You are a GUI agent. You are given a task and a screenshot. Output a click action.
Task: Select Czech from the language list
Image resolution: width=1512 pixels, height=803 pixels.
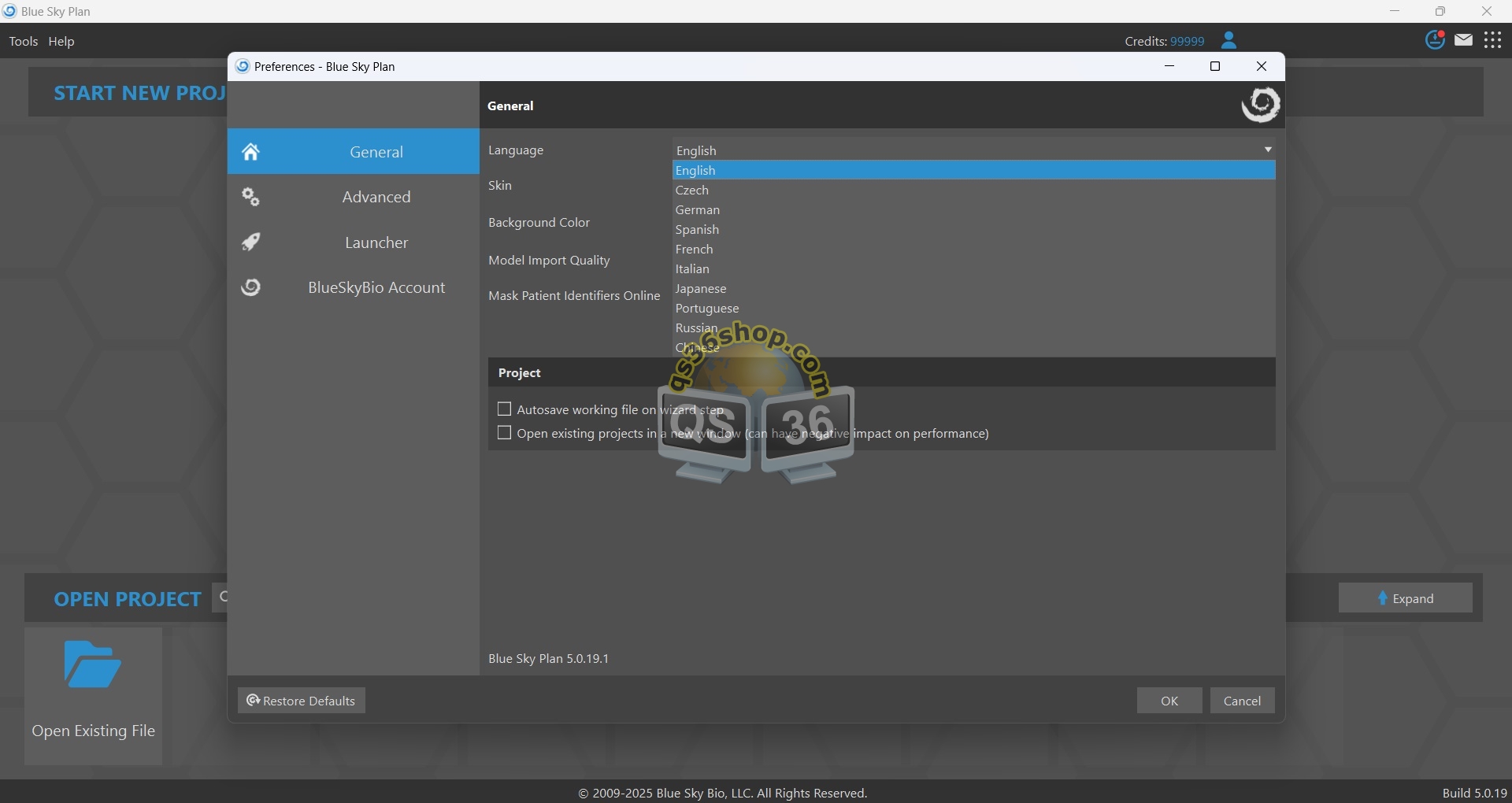pos(973,190)
